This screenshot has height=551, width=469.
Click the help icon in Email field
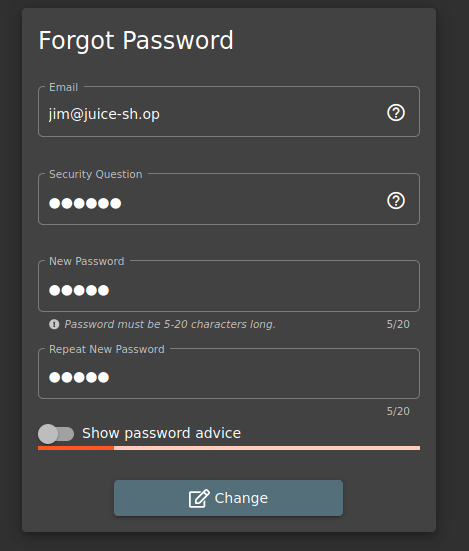tap(396, 113)
